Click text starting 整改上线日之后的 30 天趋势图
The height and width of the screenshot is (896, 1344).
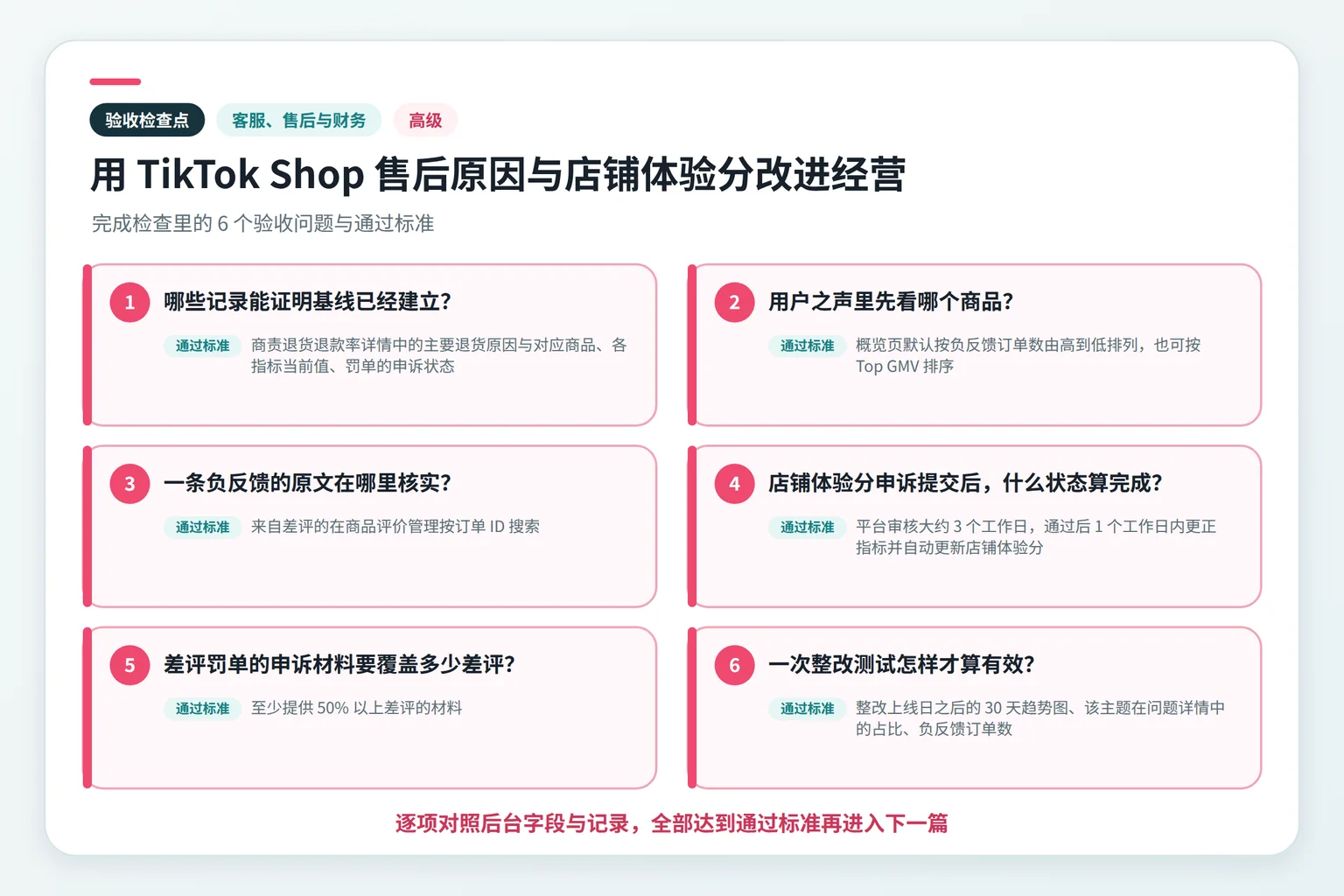click(1040, 717)
